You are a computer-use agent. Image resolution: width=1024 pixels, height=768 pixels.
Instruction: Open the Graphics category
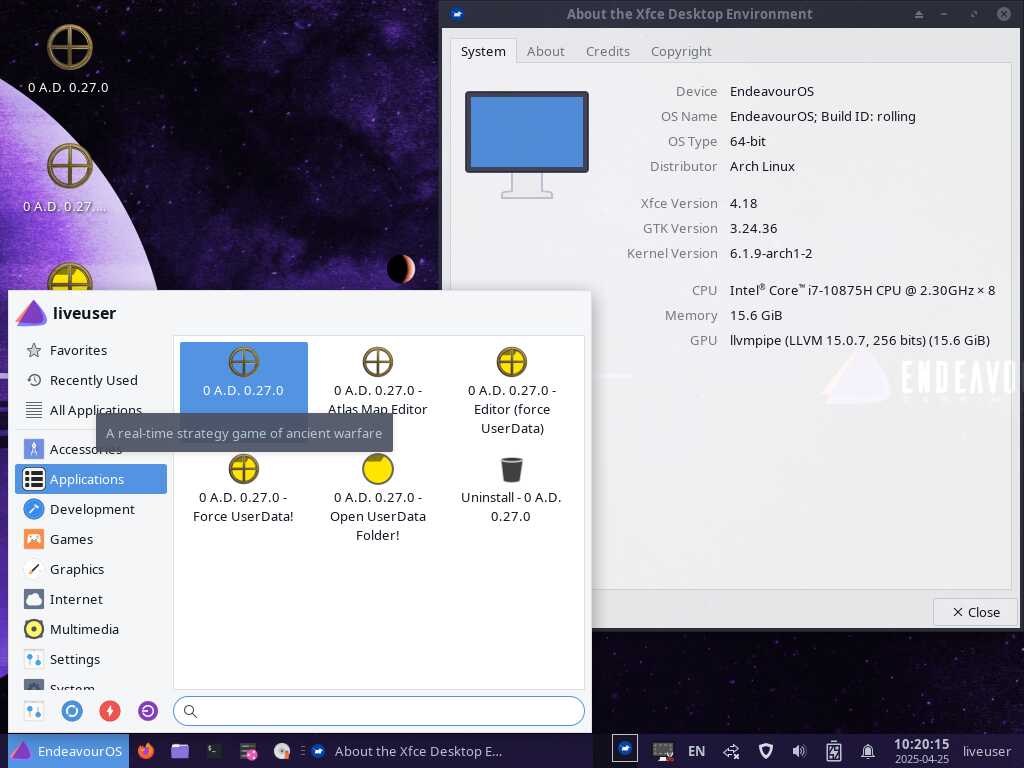pyautogui.click(x=91, y=569)
